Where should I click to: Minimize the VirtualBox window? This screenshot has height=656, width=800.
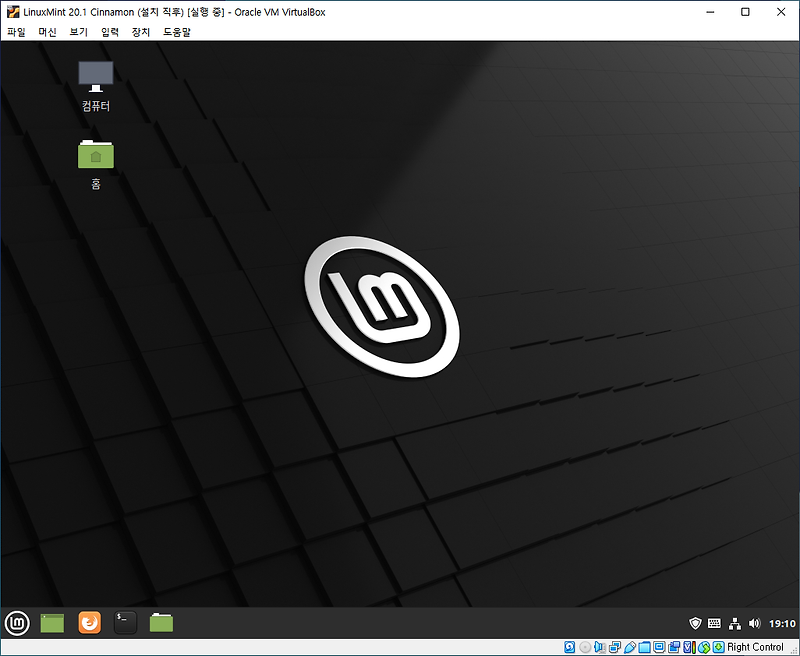click(710, 12)
